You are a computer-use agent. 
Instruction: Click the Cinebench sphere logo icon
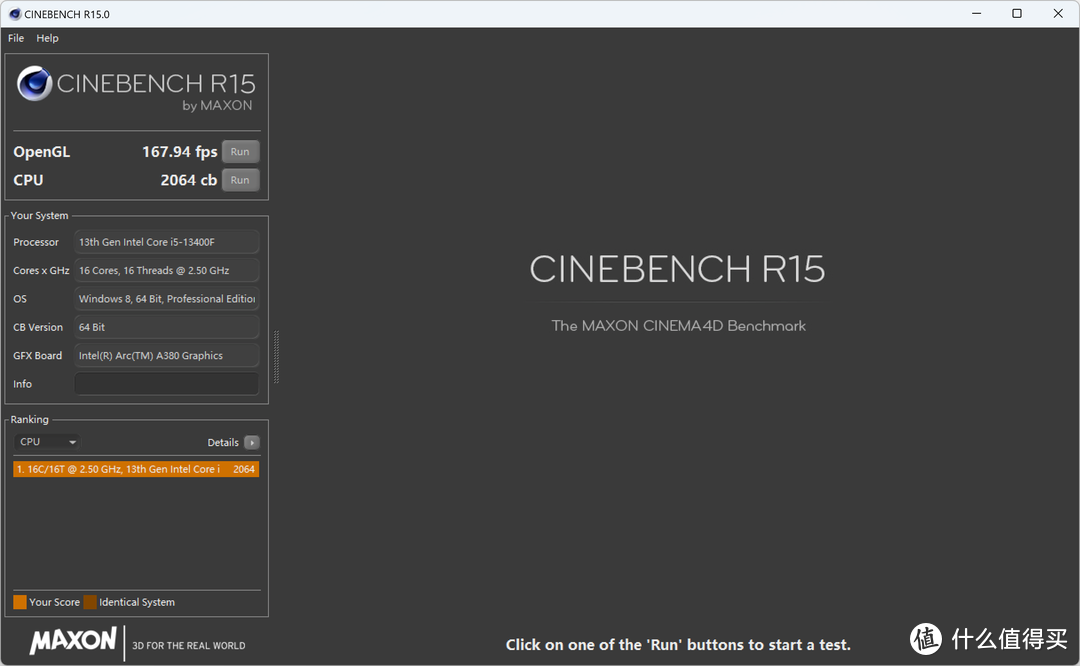pyautogui.click(x=34, y=83)
